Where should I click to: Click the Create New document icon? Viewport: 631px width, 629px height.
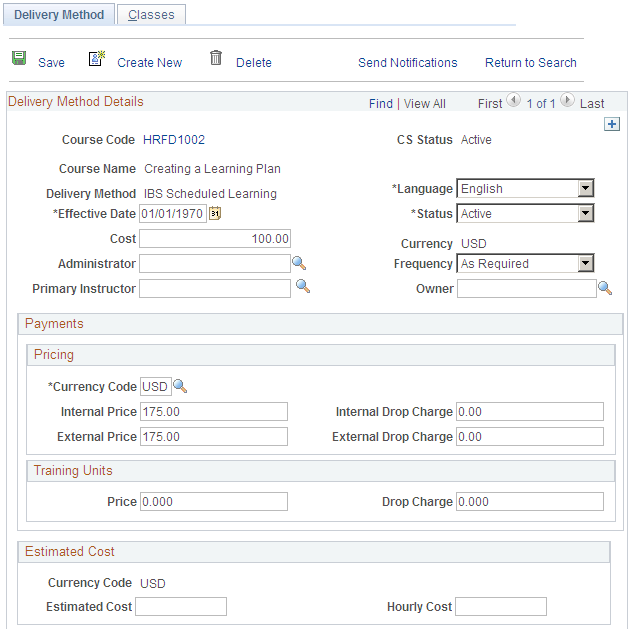(97, 58)
